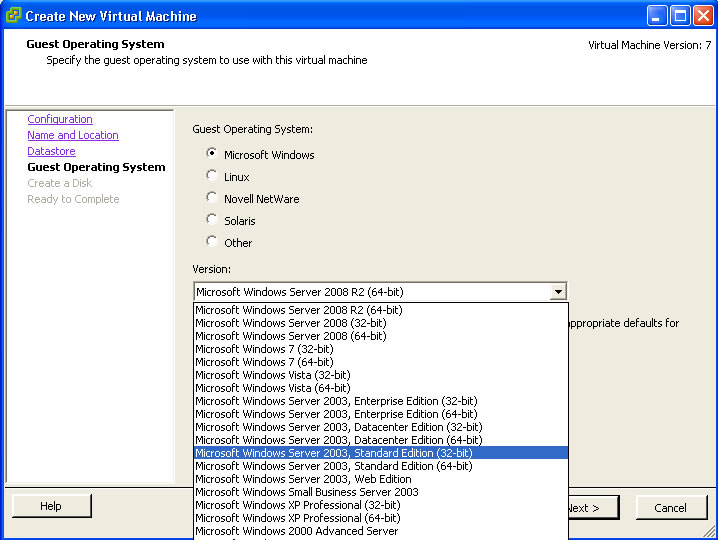Select Server 2003 Enterprise Edition (64-bit)

[381, 414]
